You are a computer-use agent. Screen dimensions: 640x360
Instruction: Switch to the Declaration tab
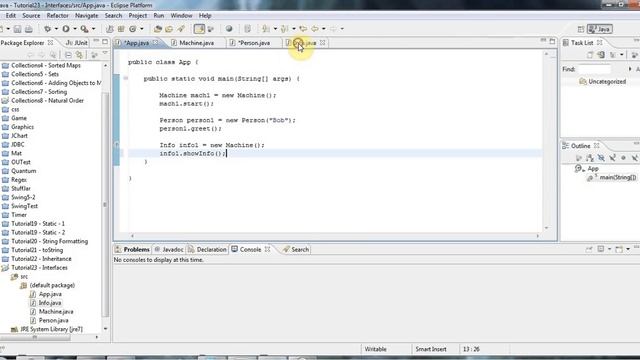coord(207,249)
